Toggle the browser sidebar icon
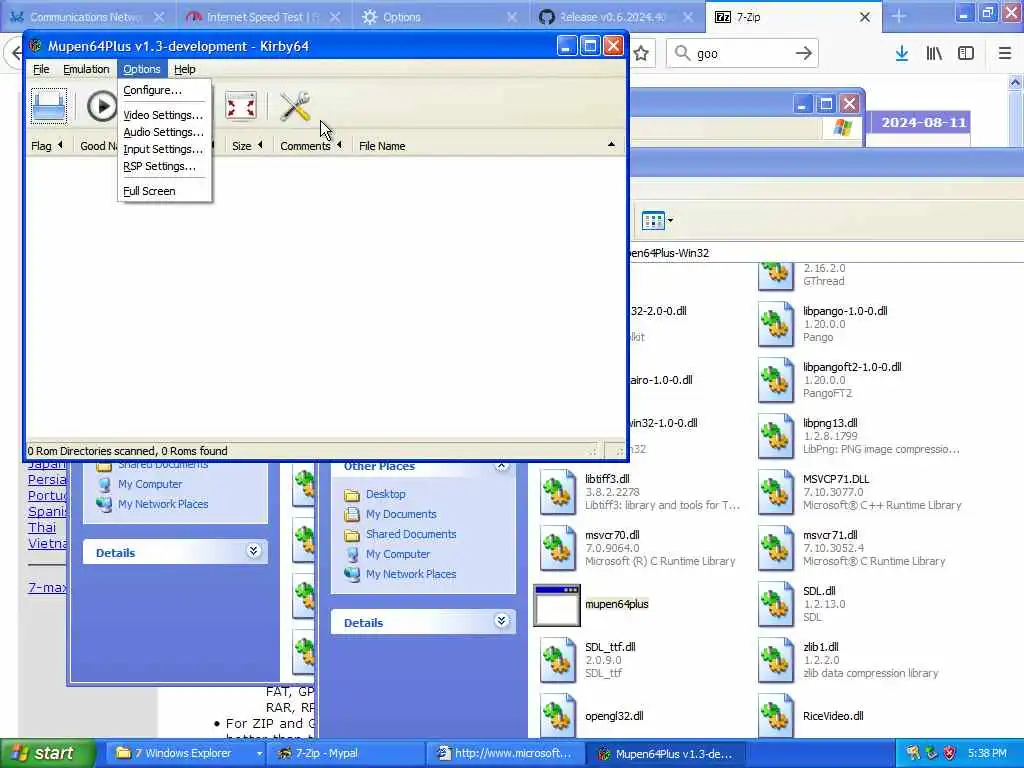1024x768 pixels. pyautogui.click(x=966, y=54)
